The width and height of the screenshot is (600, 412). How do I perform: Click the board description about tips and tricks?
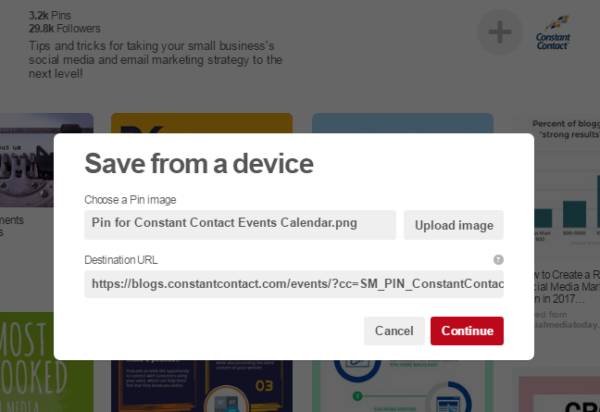pyautogui.click(x=155, y=60)
